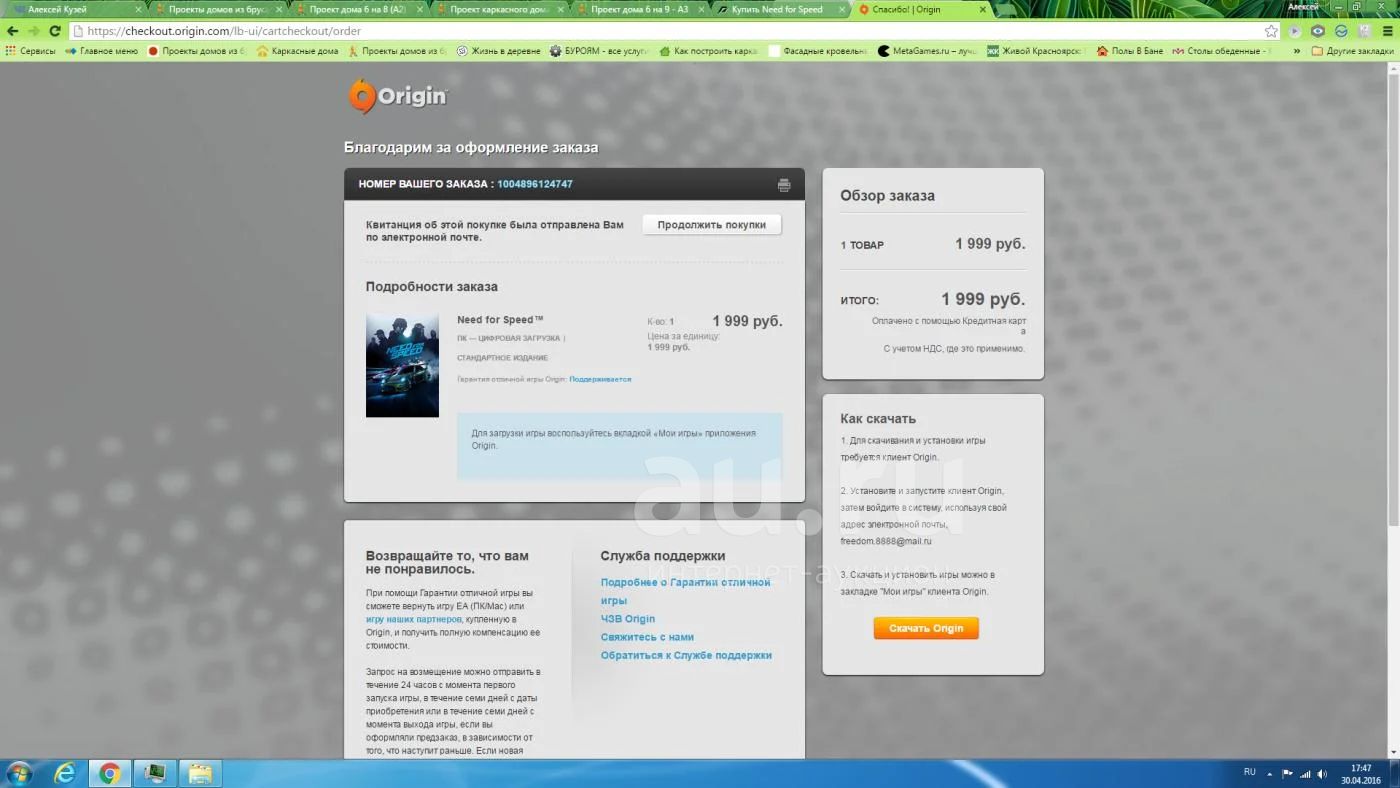Image resolution: width=1400 pixels, height=788 pixels.
Task: Click the Origin logo at page top
Action: click(x=398, y=96)
